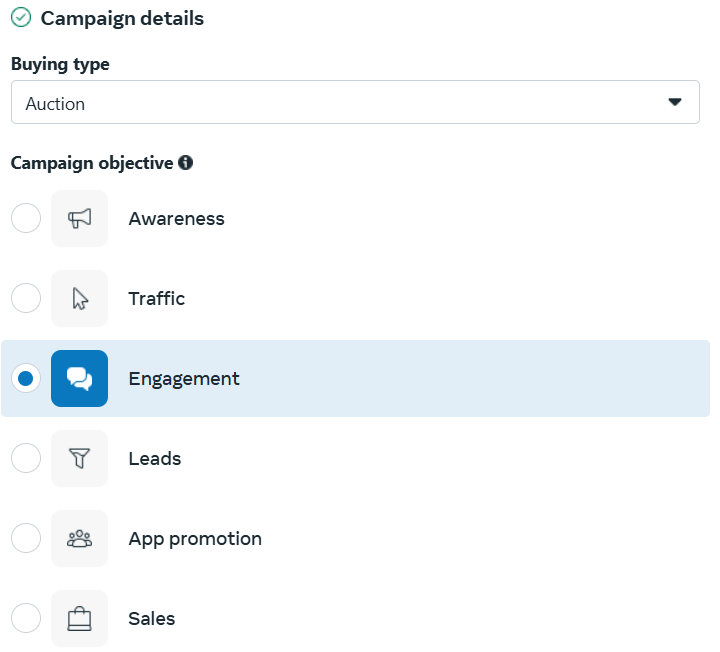This screenshot has height=652, width=720.
Task: Click the Leads funnel icon
Action: pyautogui.click(x=79, y=458)
